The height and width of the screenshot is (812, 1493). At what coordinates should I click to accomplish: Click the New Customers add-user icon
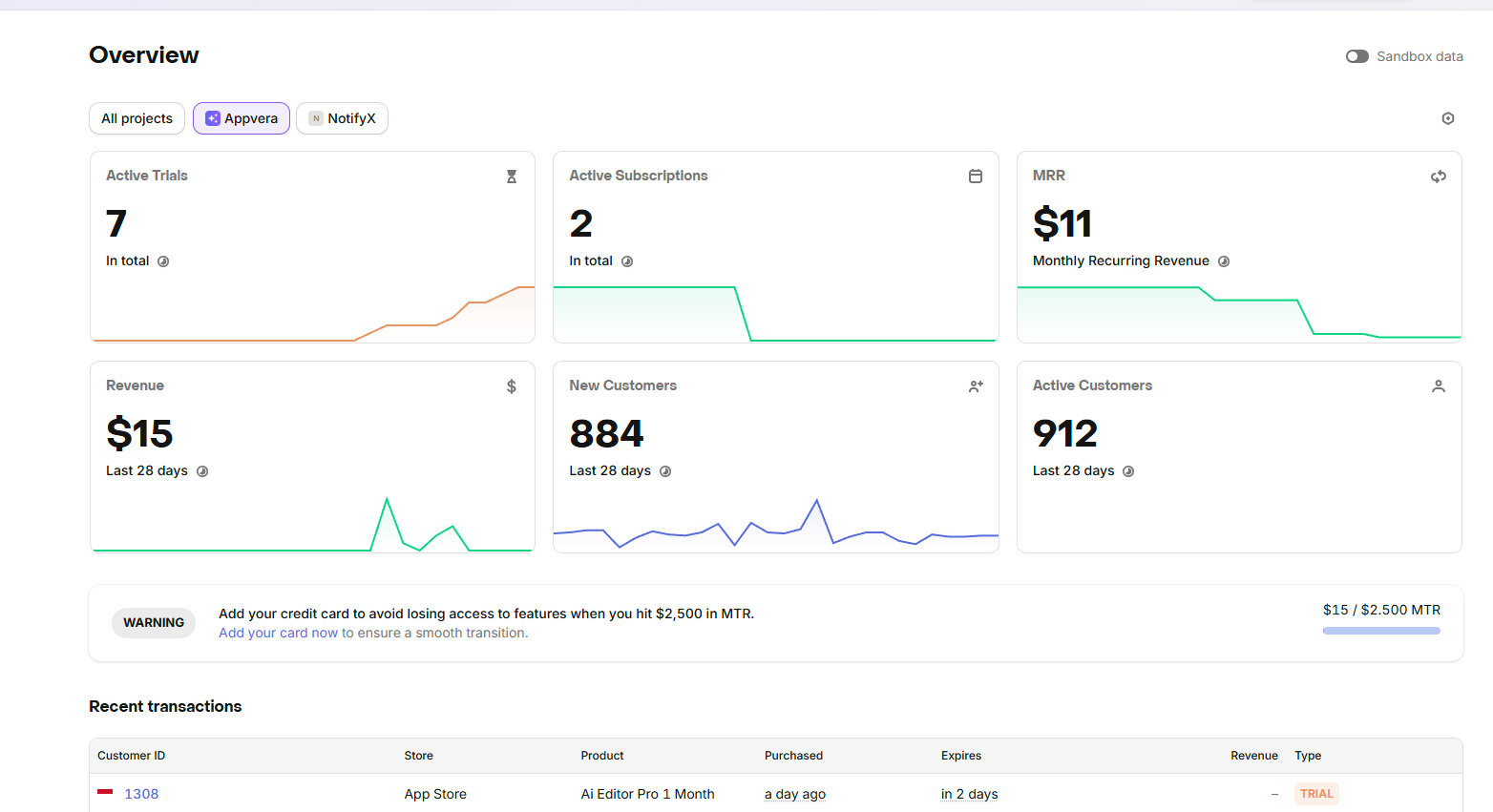click(x=976, y=386)
